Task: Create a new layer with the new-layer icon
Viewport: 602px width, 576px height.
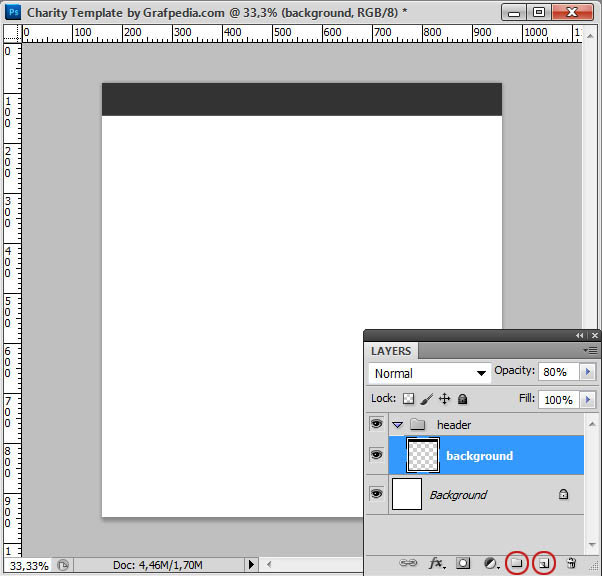Action: 544,563
